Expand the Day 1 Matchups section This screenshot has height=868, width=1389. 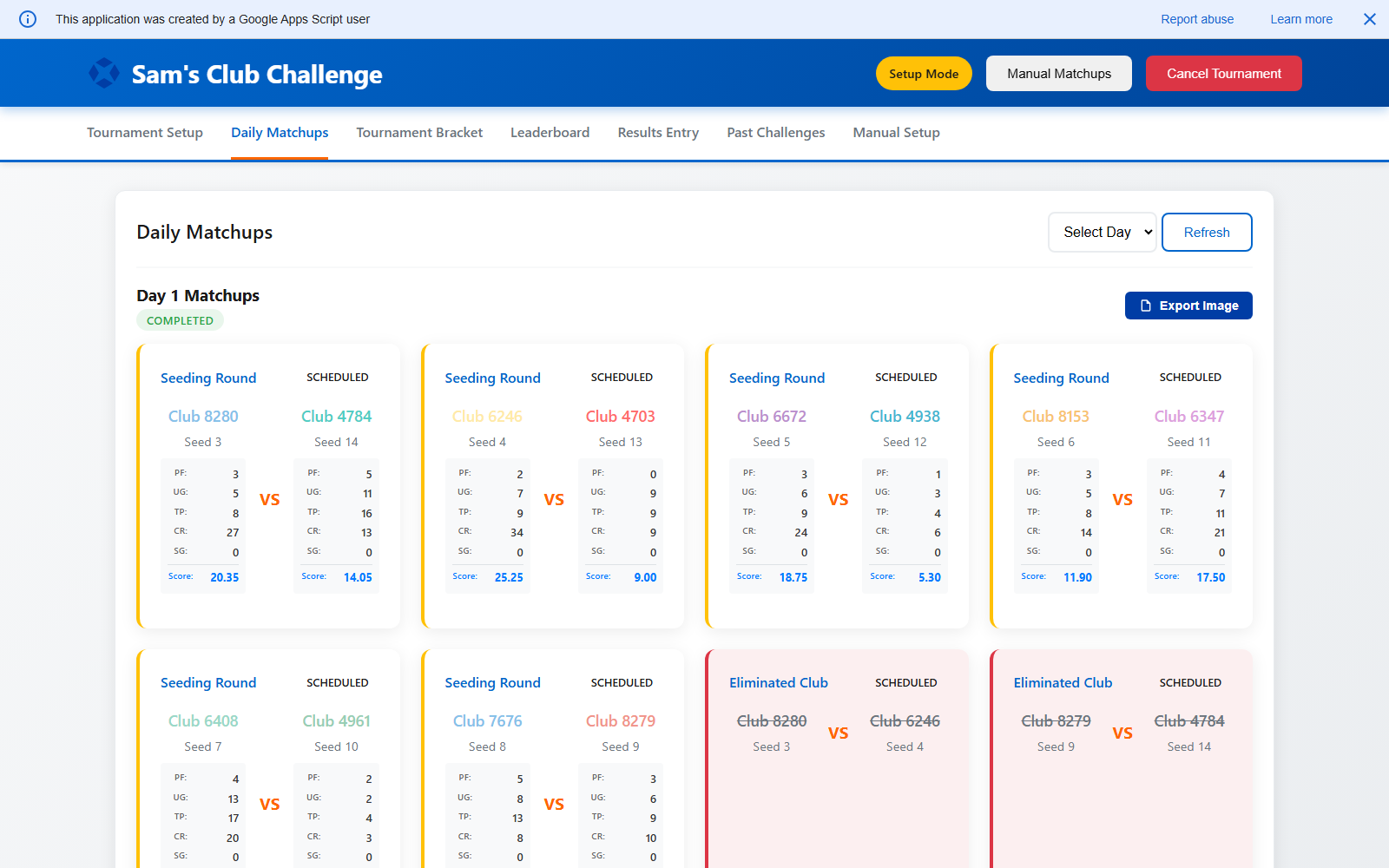(197, 295)
